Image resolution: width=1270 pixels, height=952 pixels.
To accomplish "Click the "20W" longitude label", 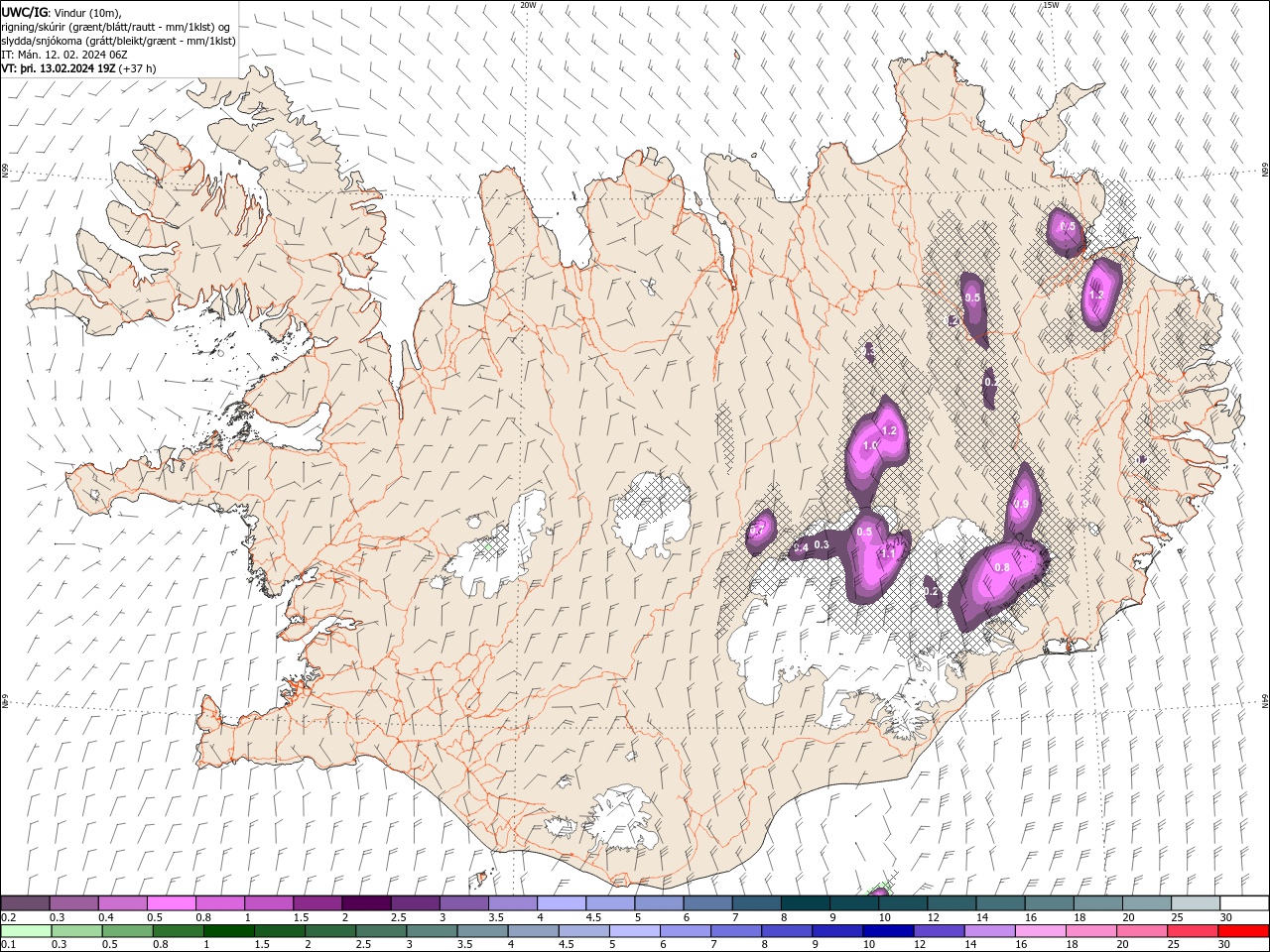I will pos(529,5).
